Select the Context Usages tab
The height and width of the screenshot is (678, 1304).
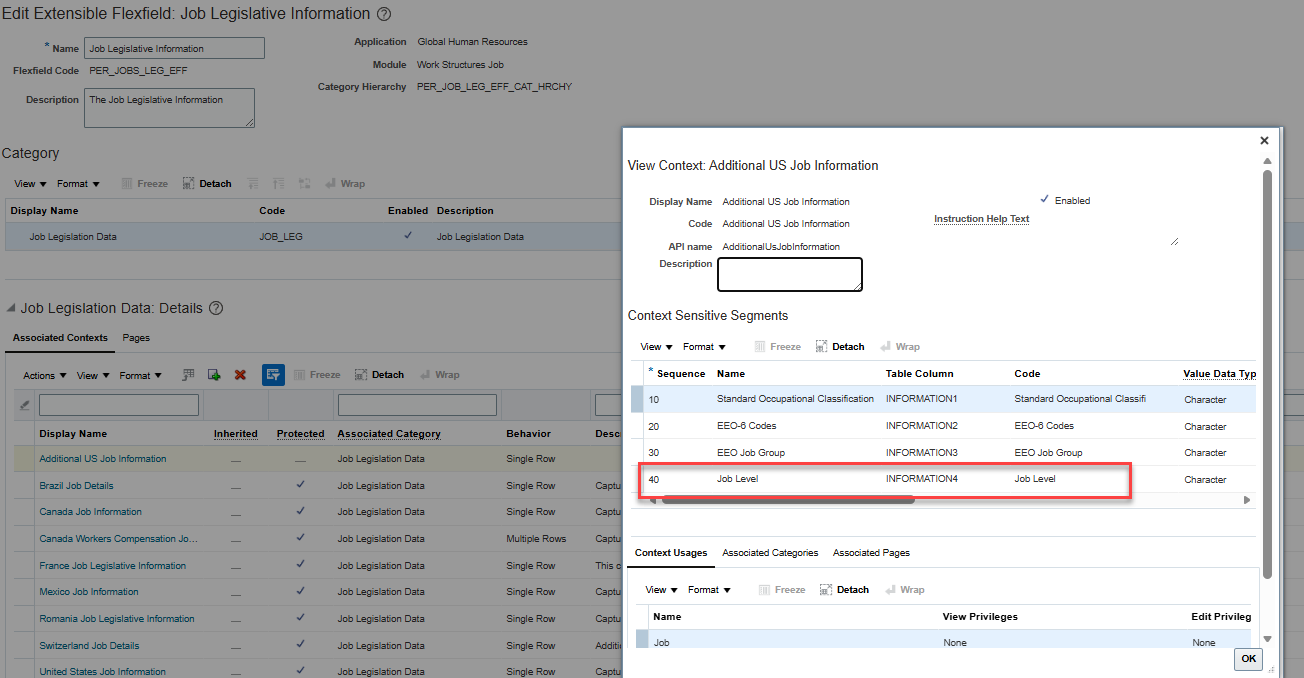tap(671, 553)
